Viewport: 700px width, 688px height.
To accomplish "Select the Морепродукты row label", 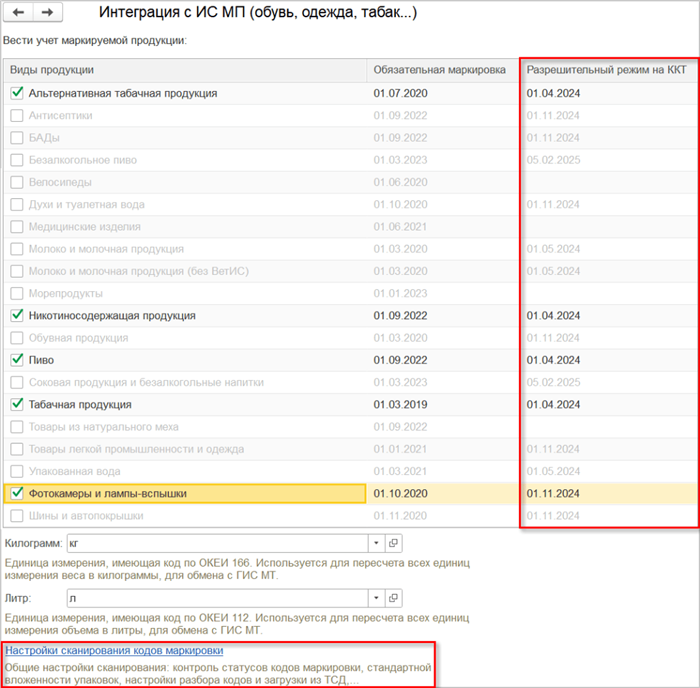I will coord(66,293).
